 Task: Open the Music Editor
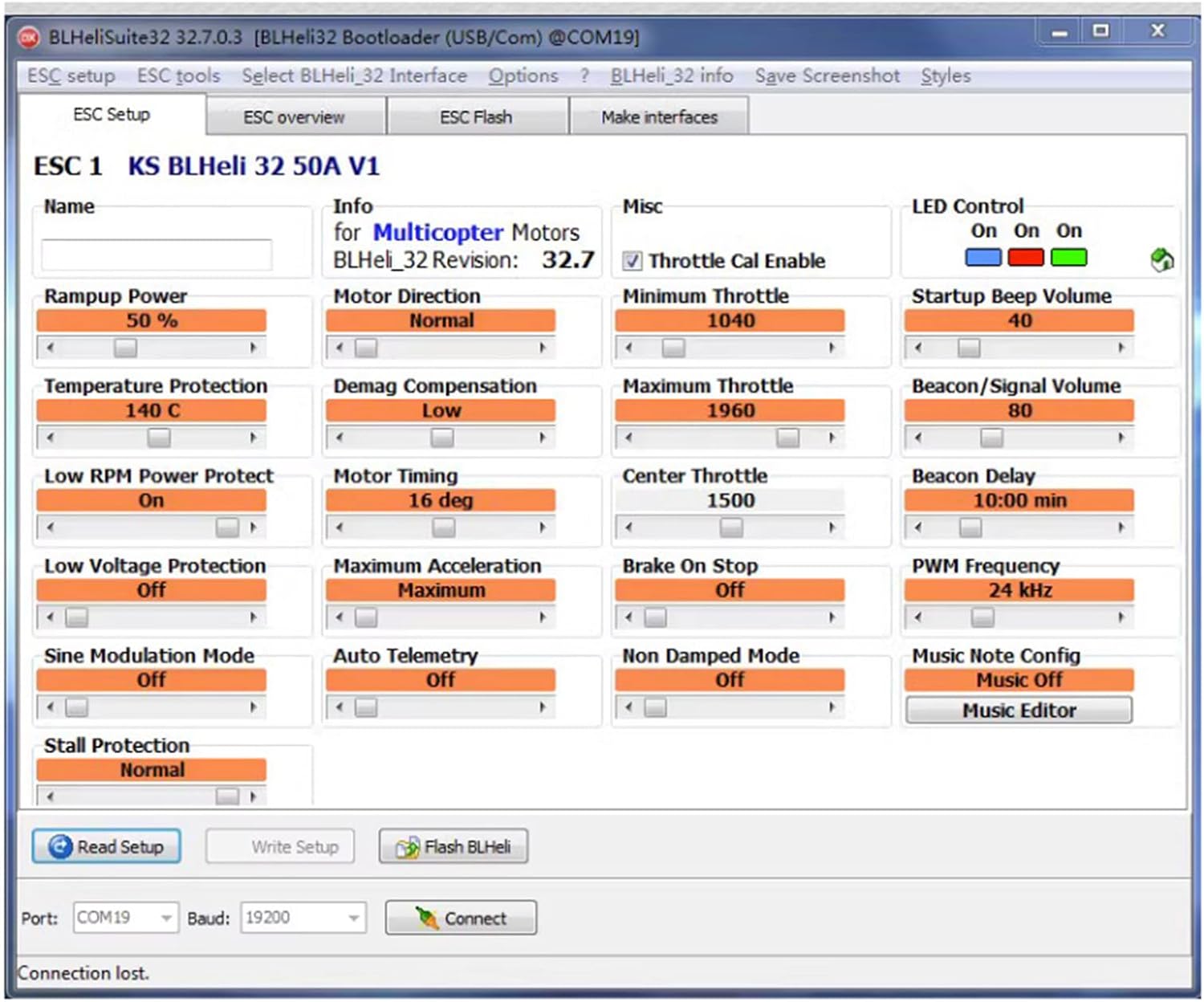pos(1019,711)
